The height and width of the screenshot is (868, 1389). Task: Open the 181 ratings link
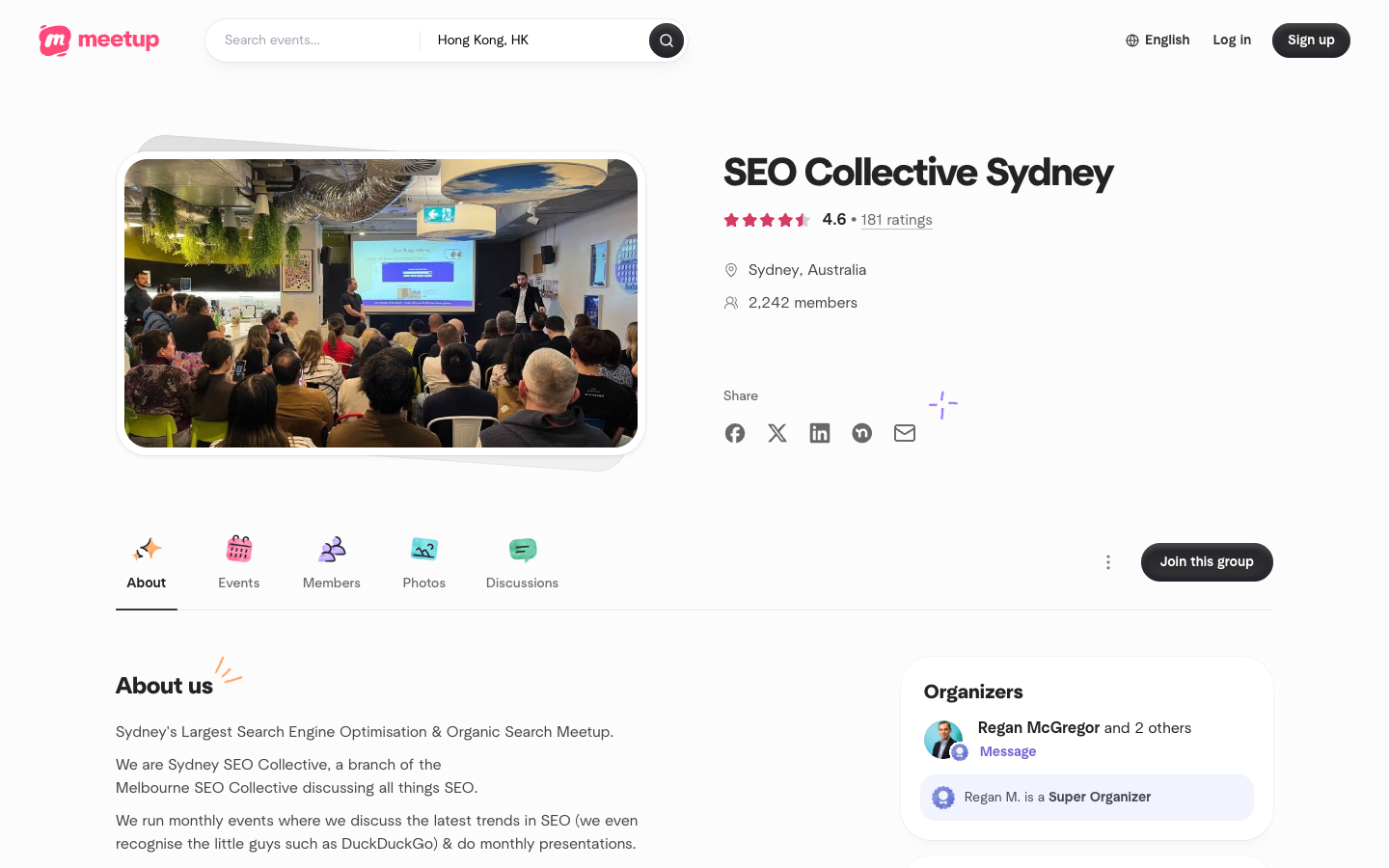[x=897, y=220]
